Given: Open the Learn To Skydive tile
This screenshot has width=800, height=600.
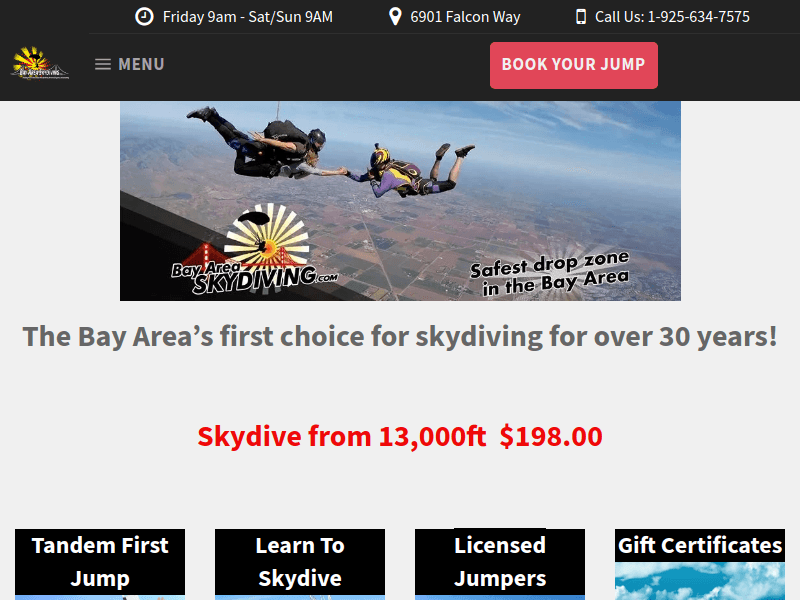Looking at the screenshot, I should coord(300,563).
